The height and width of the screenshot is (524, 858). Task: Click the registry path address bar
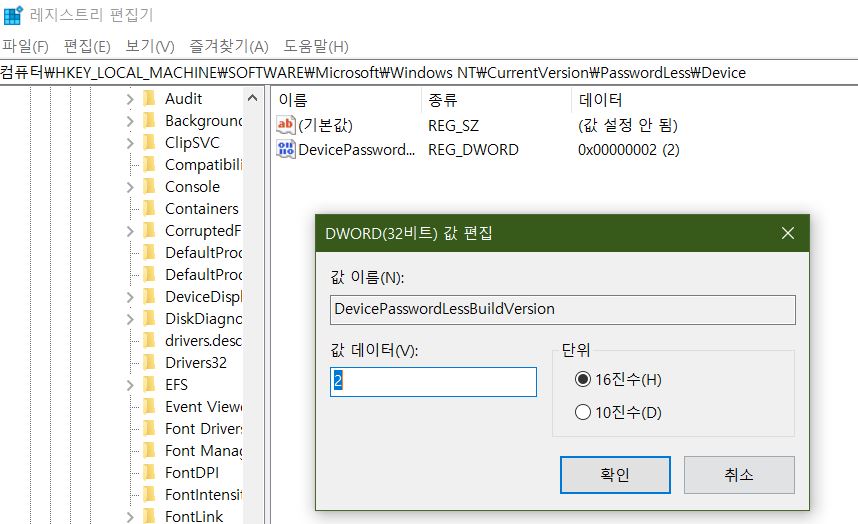click(x=429, y=73)
